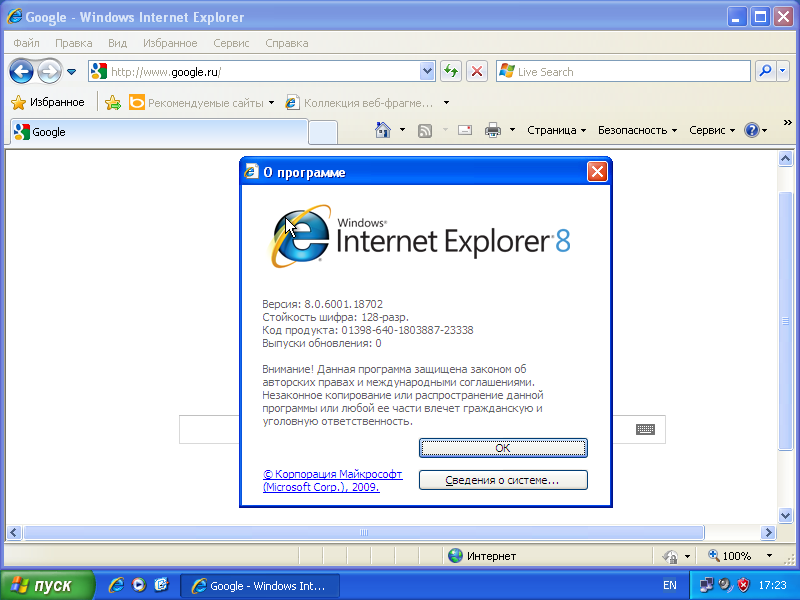
Task: Click the vertical scrollbar down arrow
Action: pos(785,515)
